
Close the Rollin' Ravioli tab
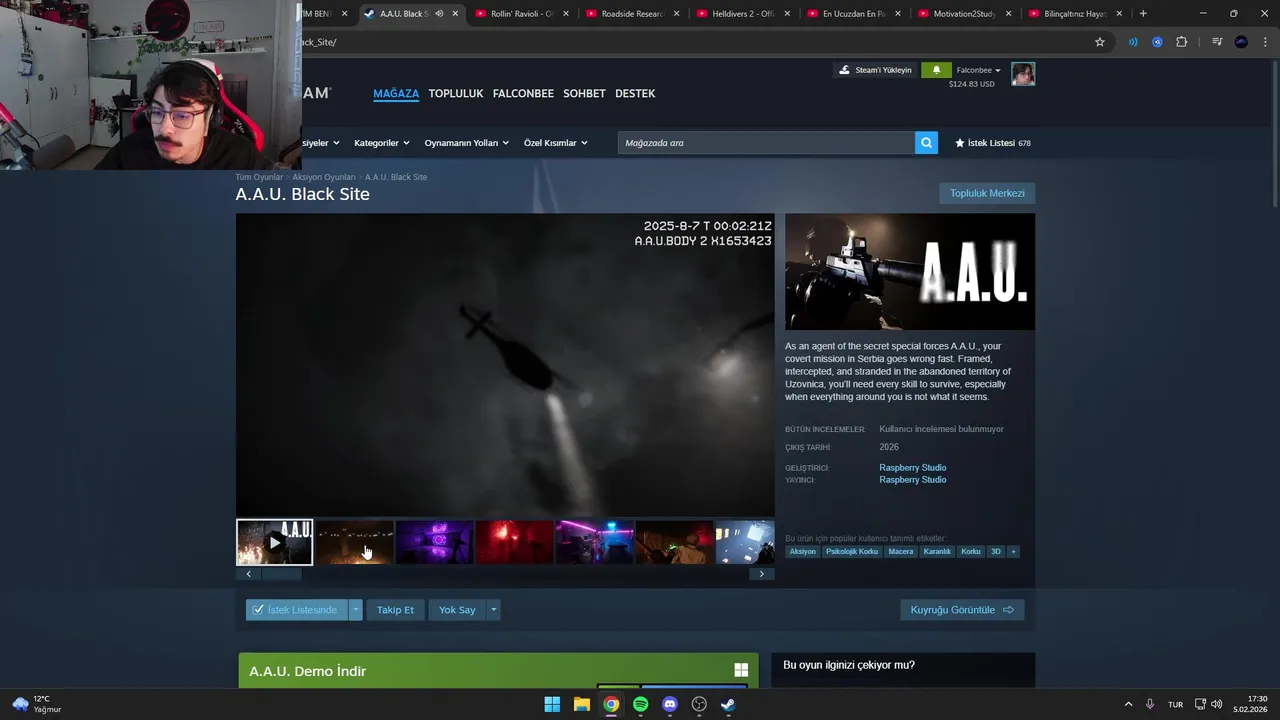566,14
